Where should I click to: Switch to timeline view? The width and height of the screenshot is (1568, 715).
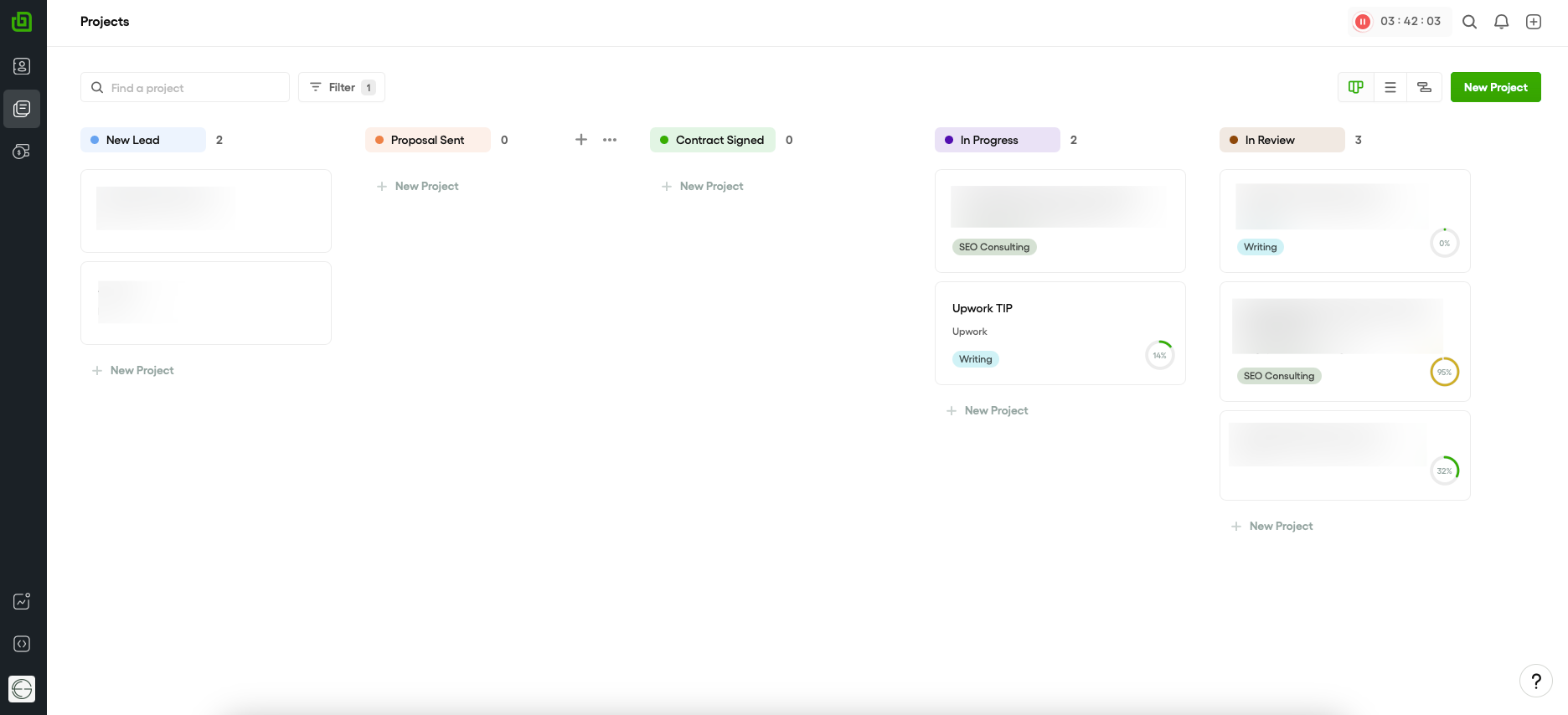[1424, 87]
